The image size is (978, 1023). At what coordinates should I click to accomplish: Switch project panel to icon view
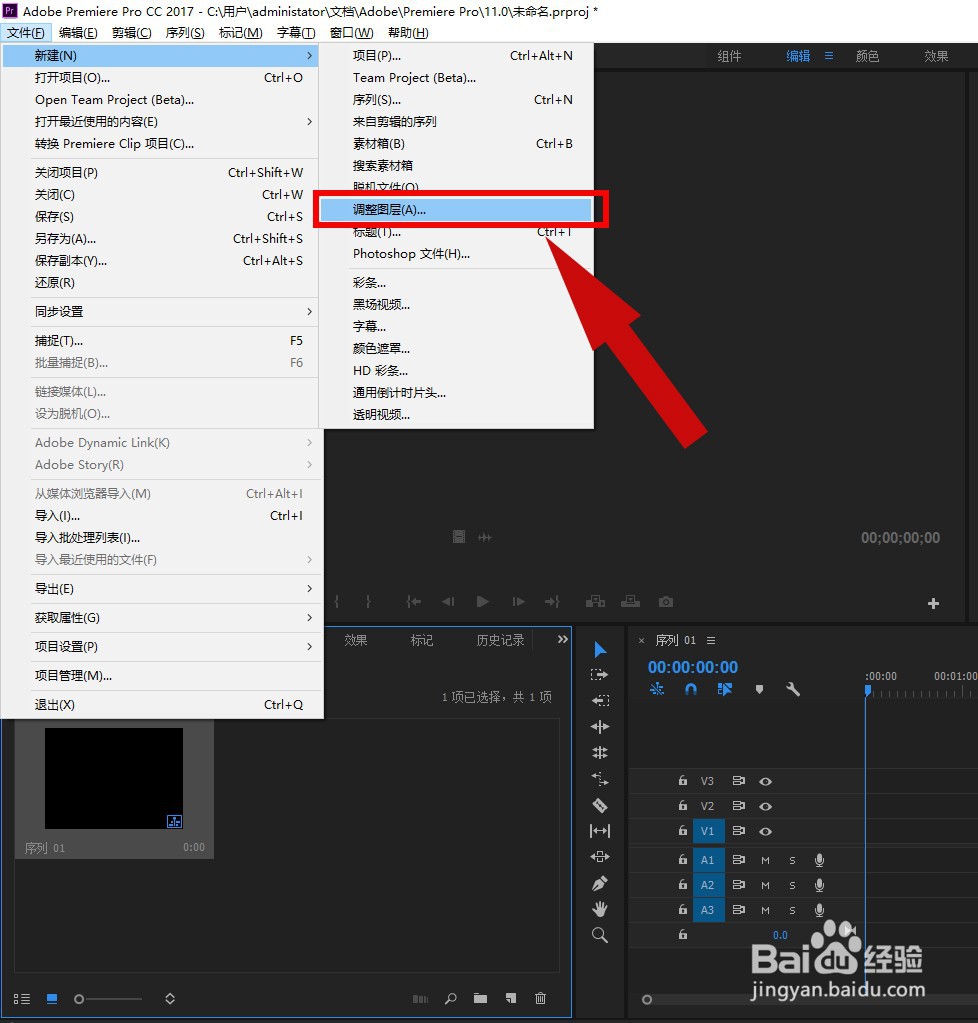tap(52, 999)
